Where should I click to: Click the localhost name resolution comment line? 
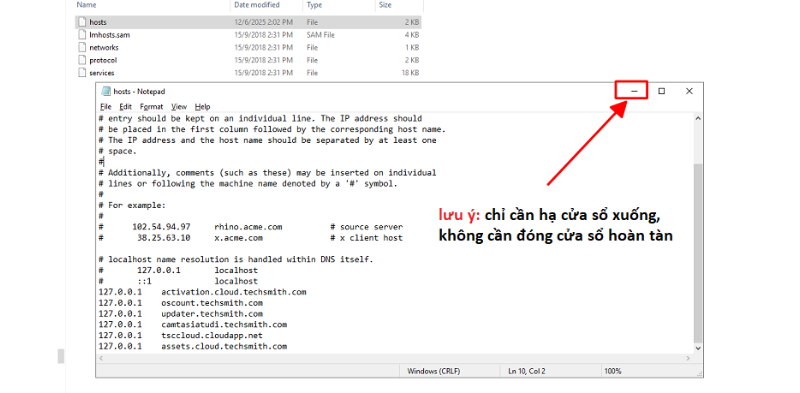pos(236,259)
